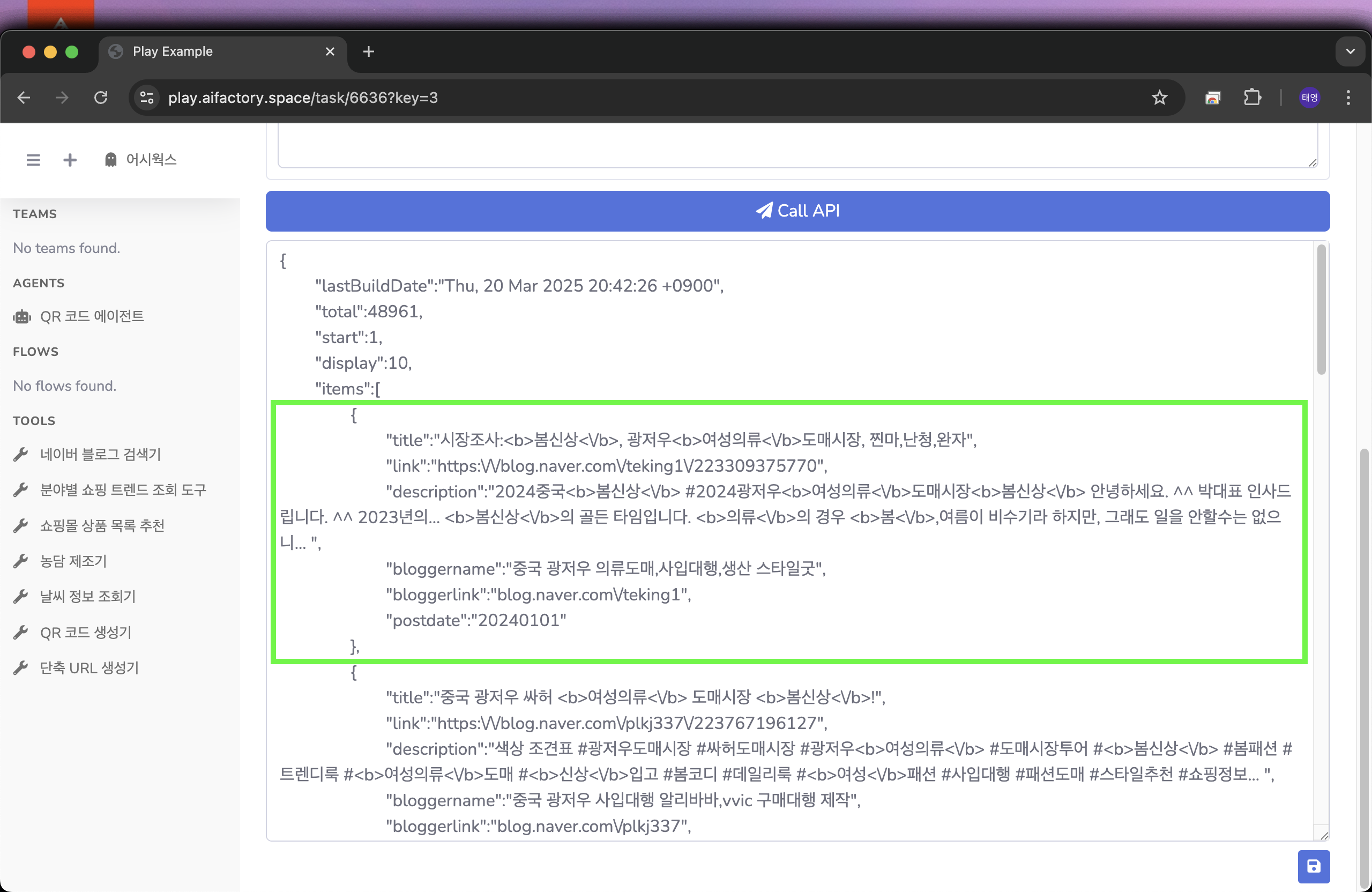Click the TEAMS section heading

35,214
